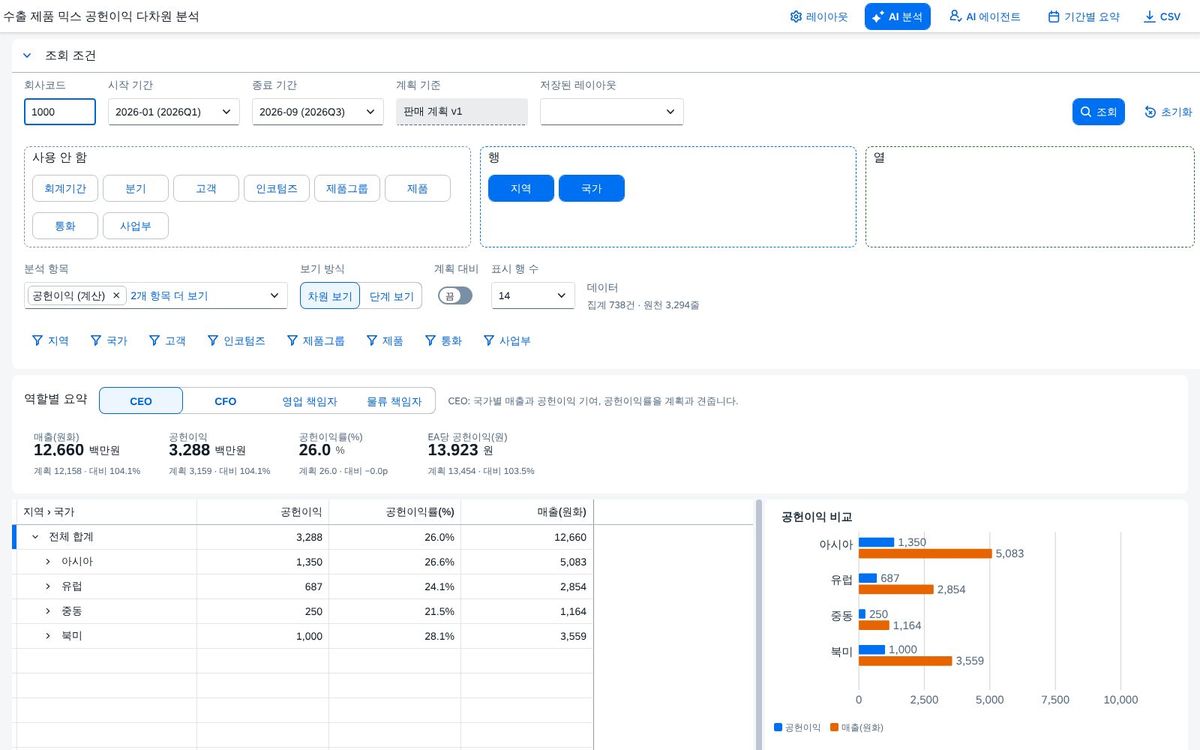Remove the 공헌이익 (계산) tag
This screenshot has height=750, width=1200.
(x=116, y=295)
